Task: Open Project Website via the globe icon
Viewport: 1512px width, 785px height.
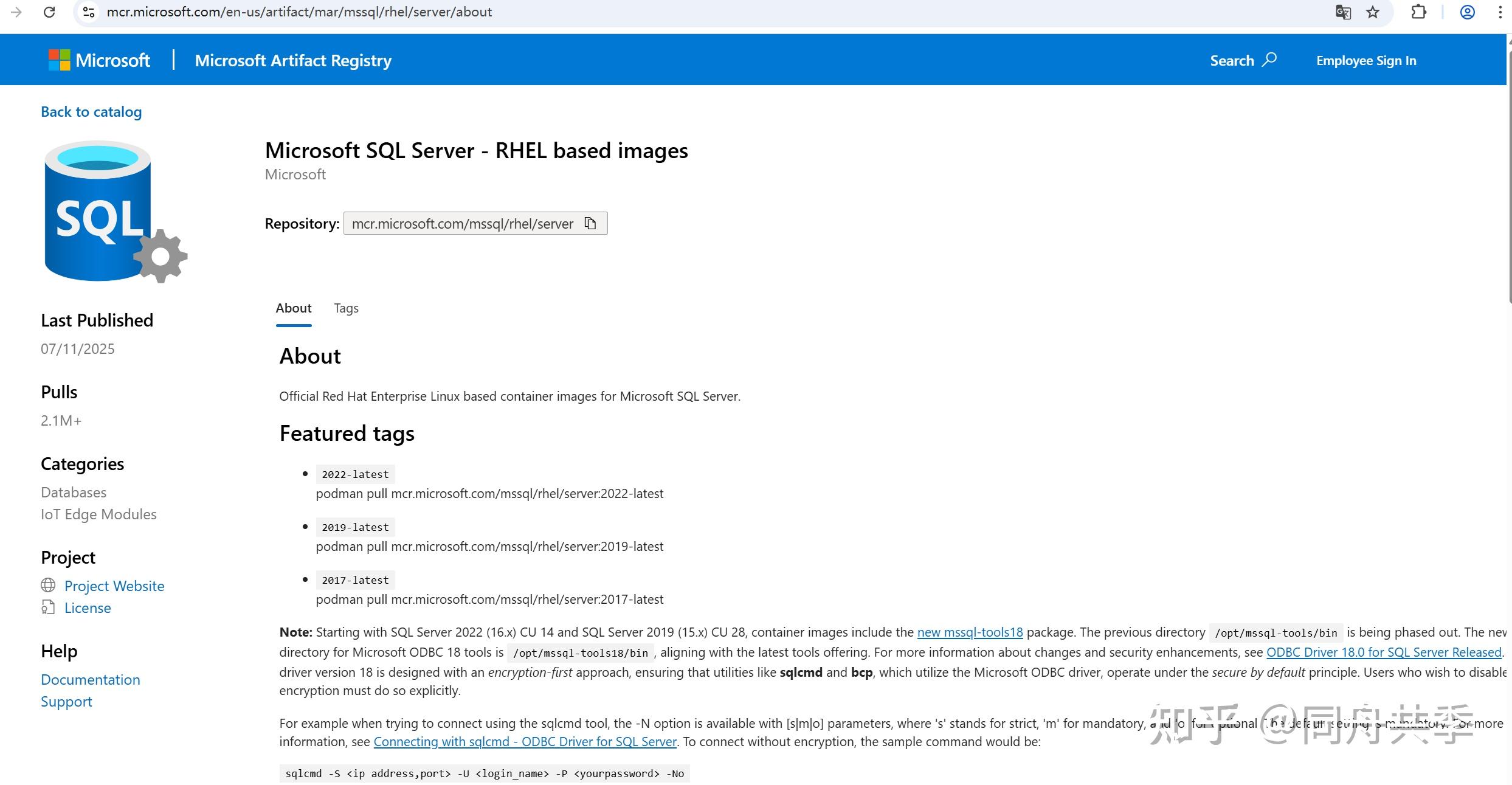Action: (49, 586)
